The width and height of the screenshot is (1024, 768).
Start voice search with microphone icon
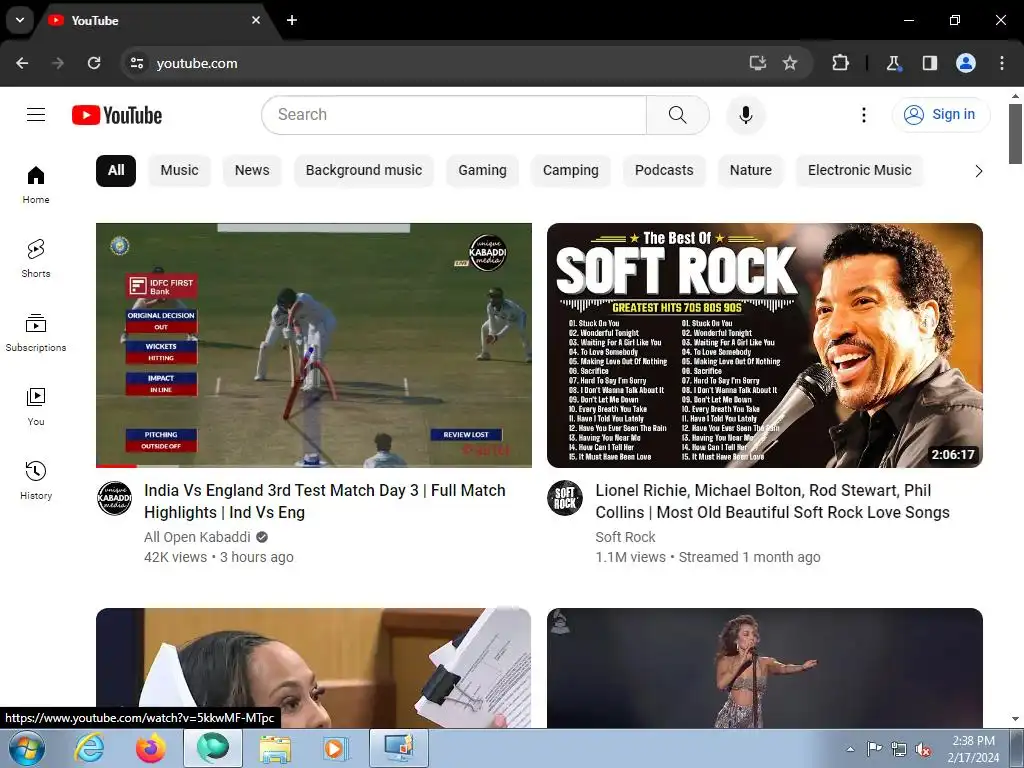point(745,115)
